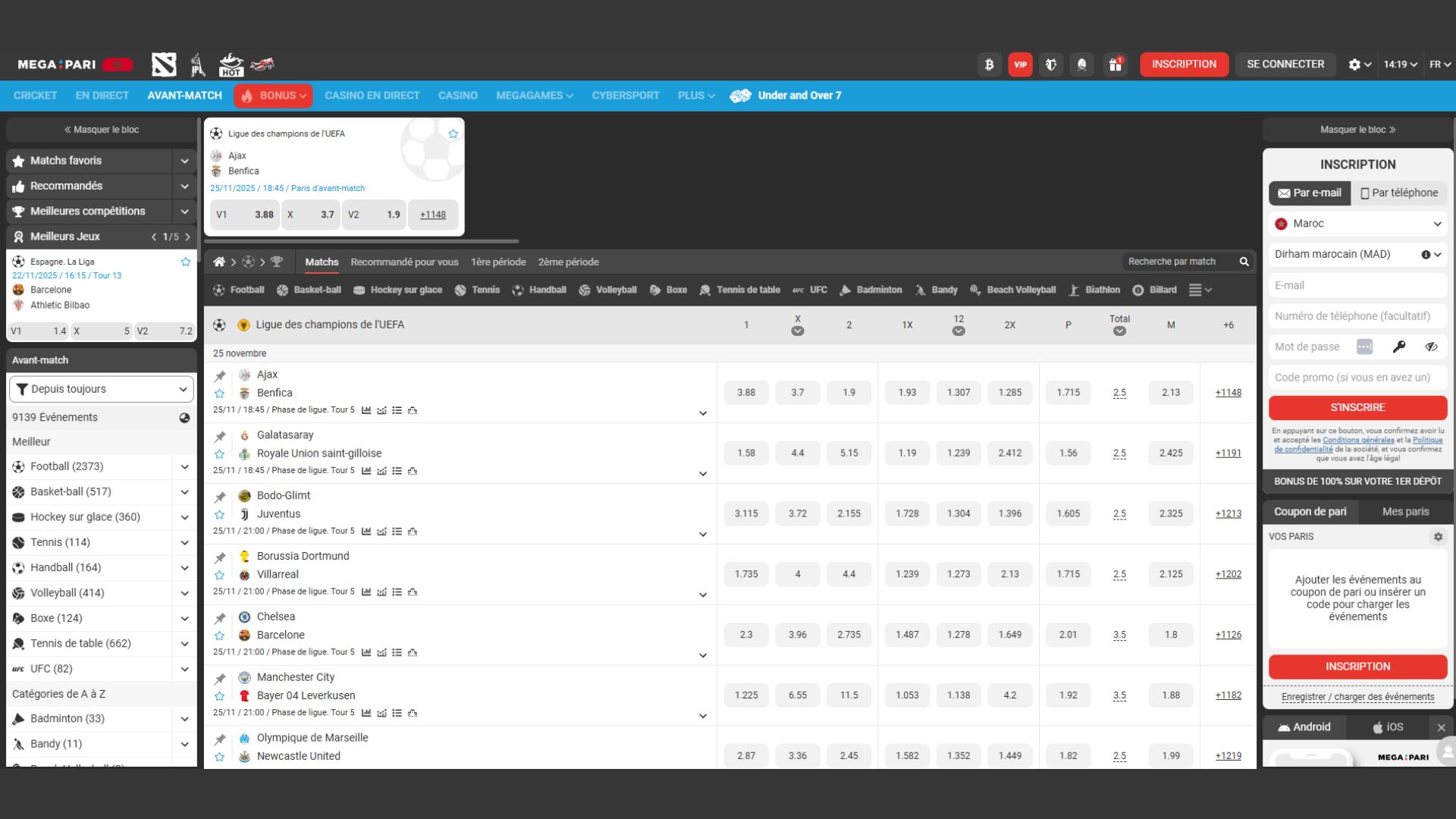Click the HOT games icon

tap(231, 64)
